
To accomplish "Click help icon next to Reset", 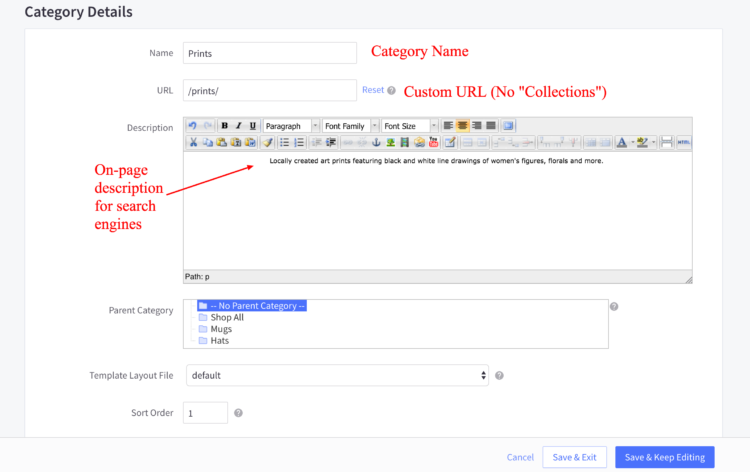I will (391, 90).
